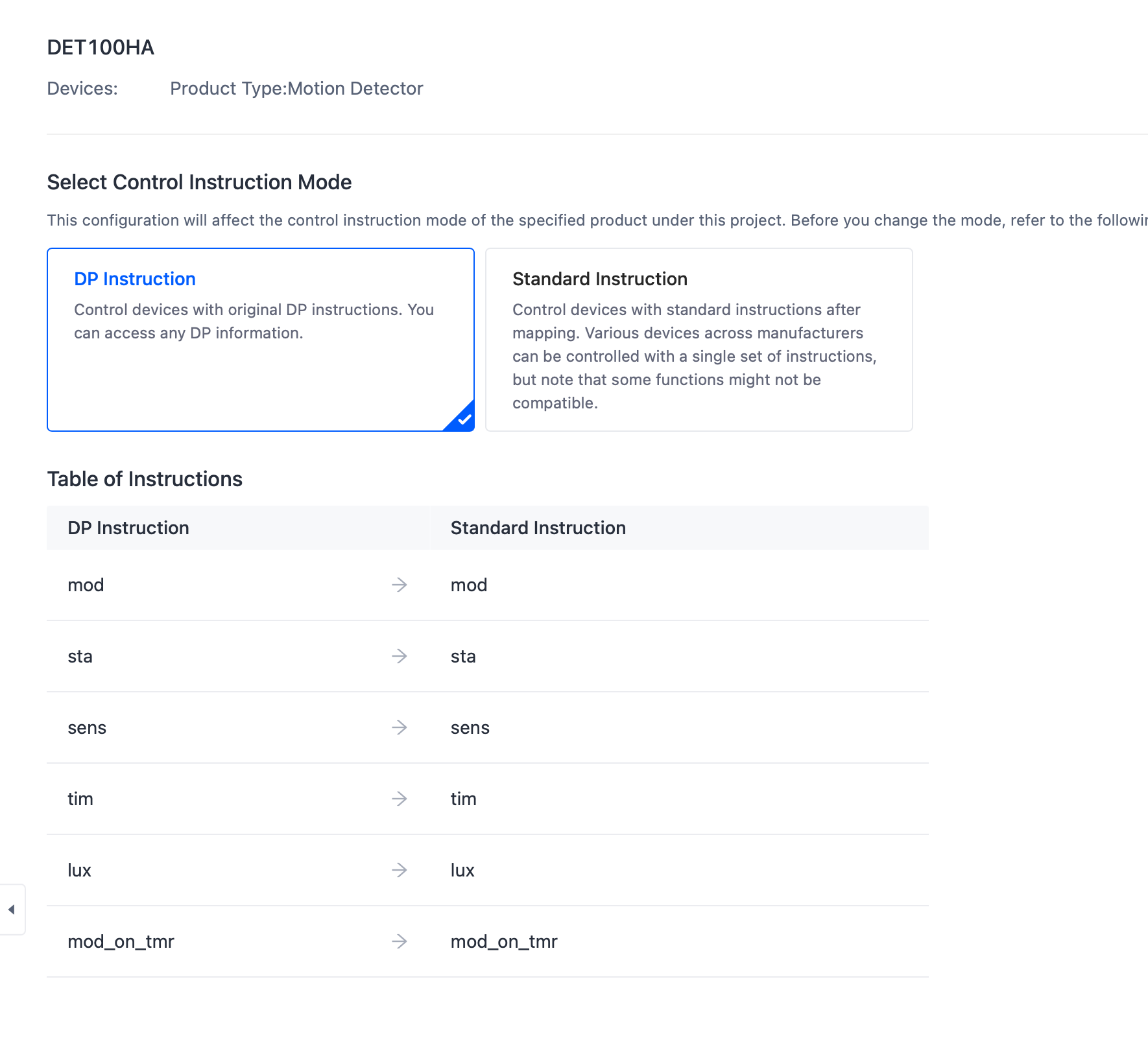The width and height of the screenshot is (1148, 1058).
Task: Click the arrow icon in mod row
Action: pos(400,585)
